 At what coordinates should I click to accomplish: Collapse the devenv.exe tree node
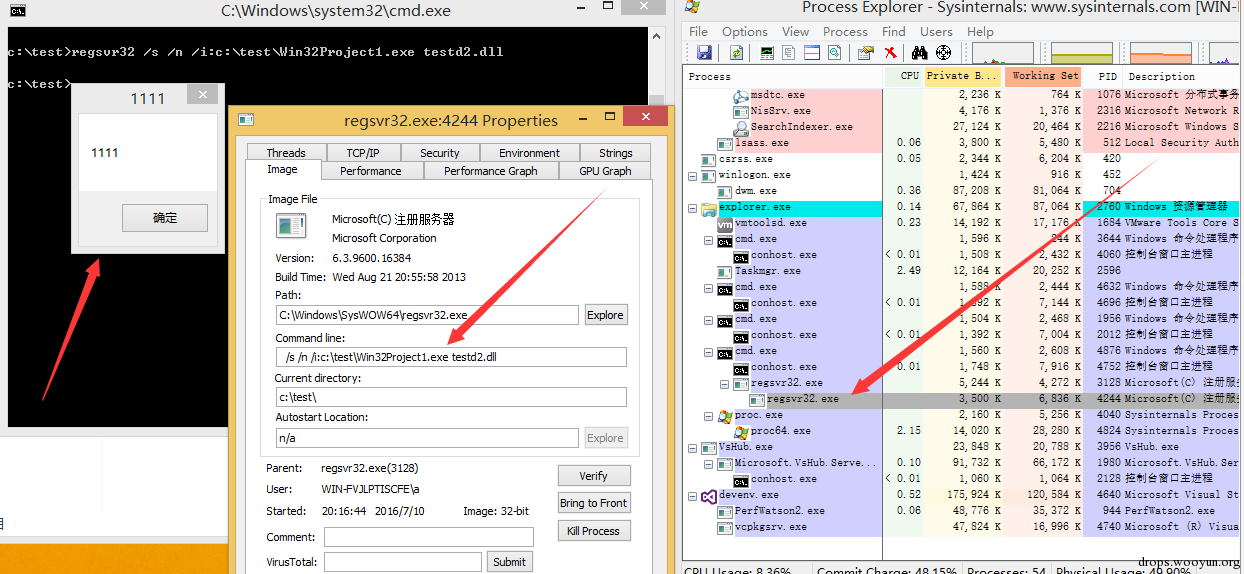pyautogui.click(x=693, y=495)
